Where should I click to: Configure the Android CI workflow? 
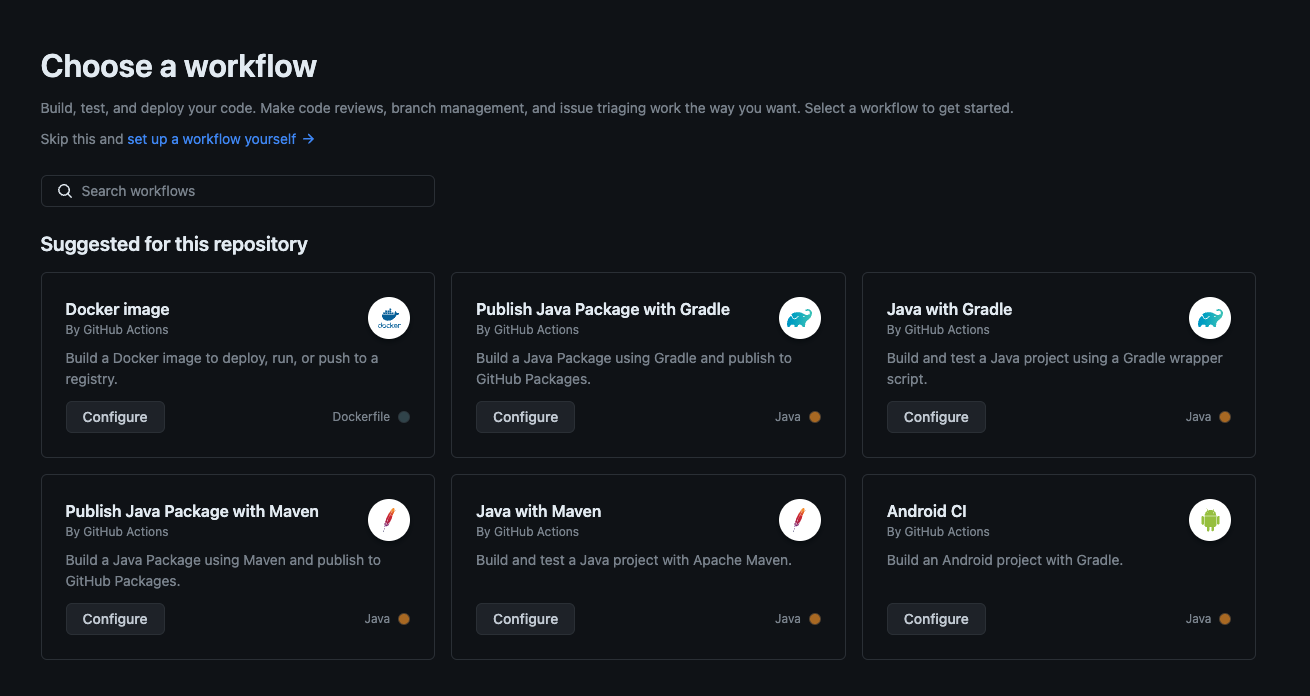pyautogui.click(x=936, y=619)
